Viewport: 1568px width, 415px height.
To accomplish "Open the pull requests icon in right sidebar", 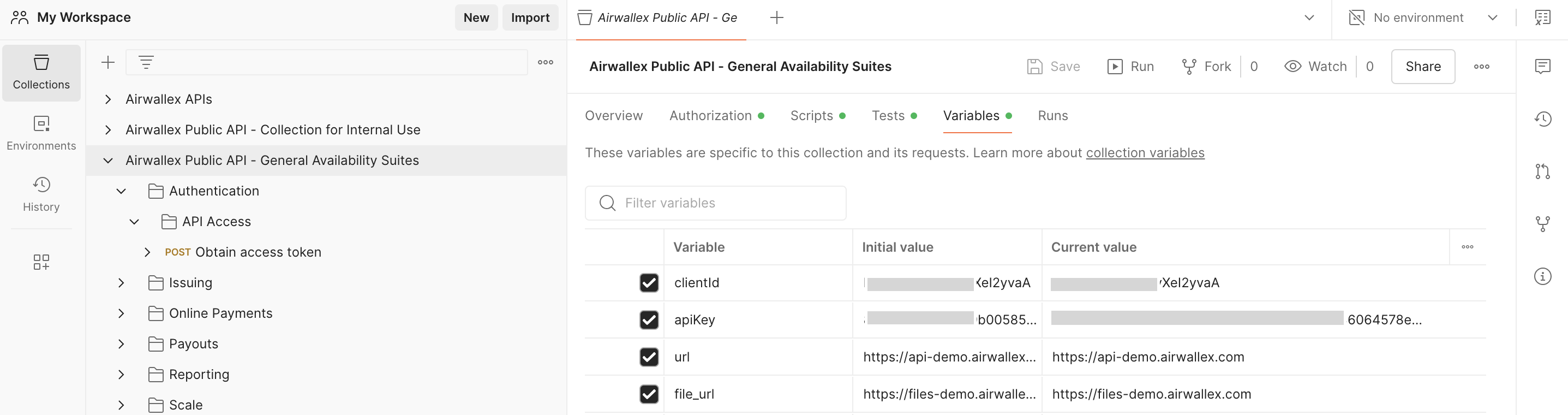I will [1542, 172].
